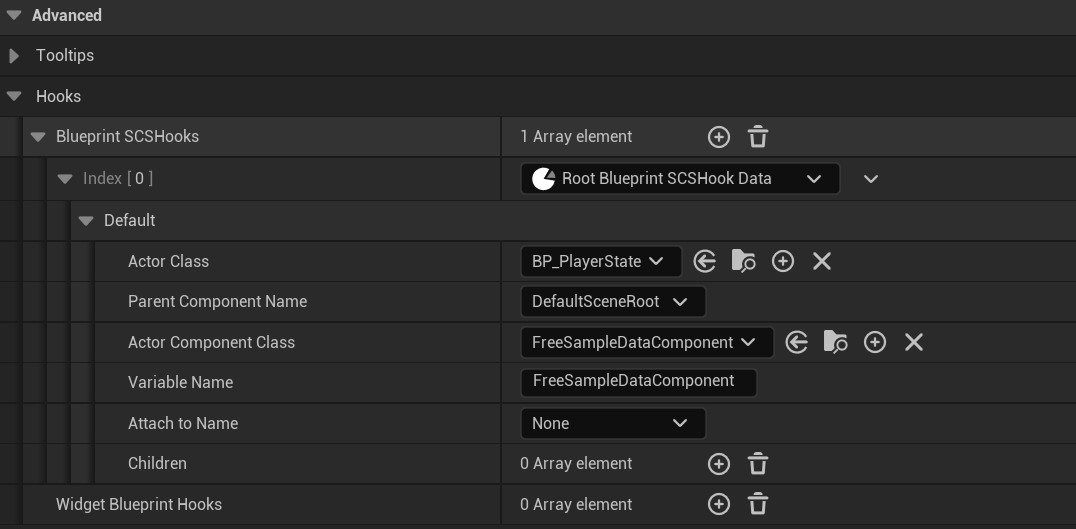The image size is (1076, 529).
Task: Open Index 0 element options chevron
Action: click(871, 179)
